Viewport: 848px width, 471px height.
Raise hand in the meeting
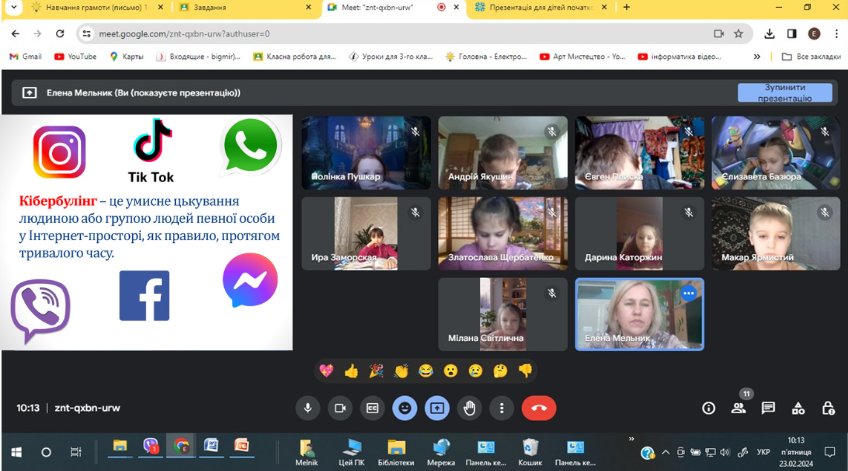point(469,408)
